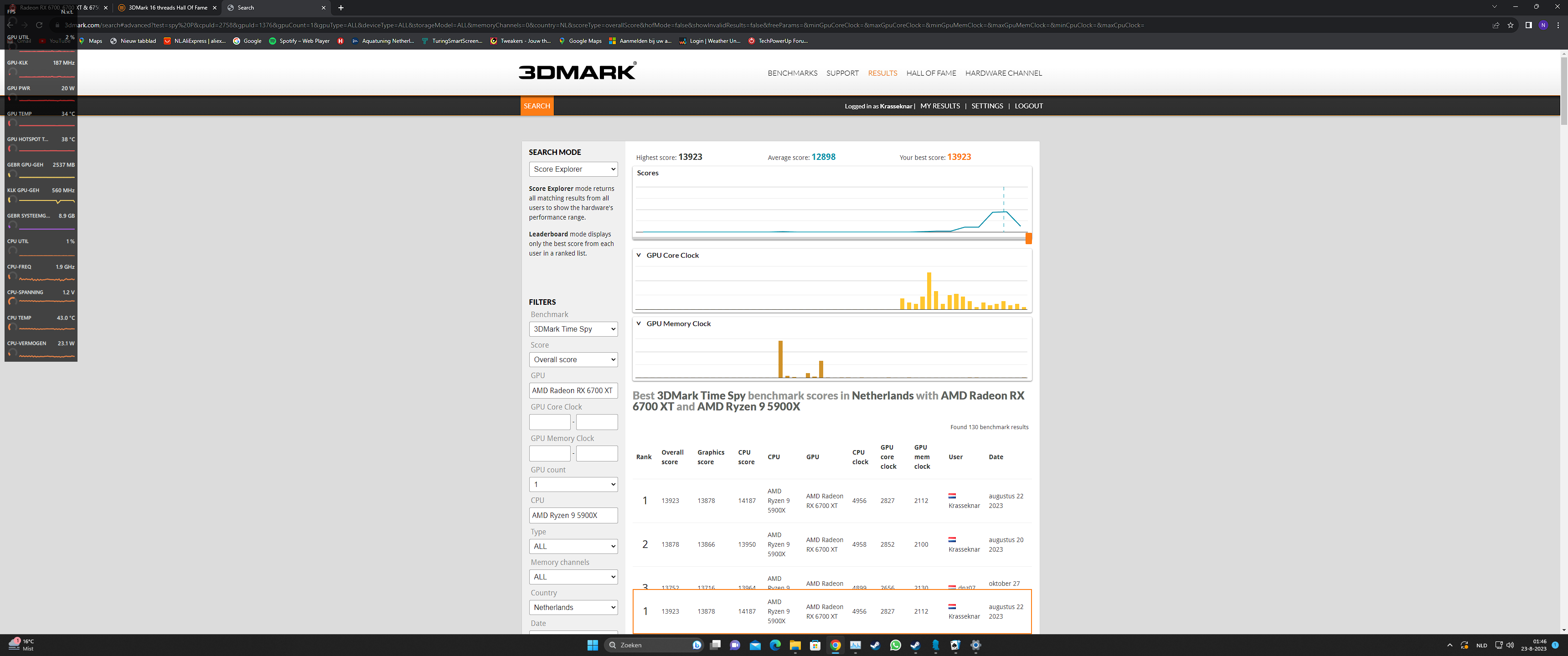
Task: Open the Search mode dropdown showing Score Explorer
Action: pyautogui.click(x=573, y=169)
